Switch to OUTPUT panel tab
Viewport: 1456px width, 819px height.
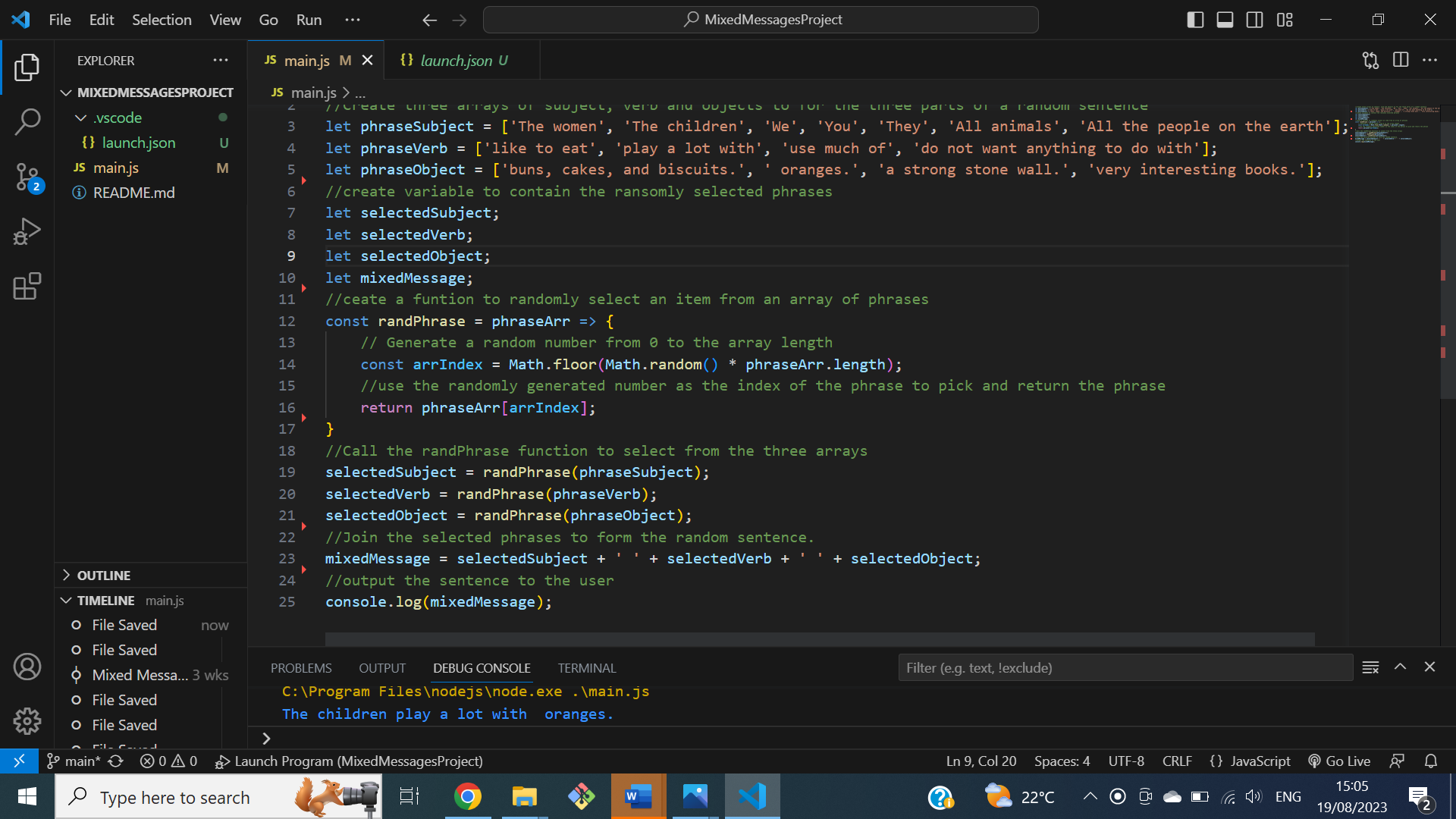click(382, 668)
